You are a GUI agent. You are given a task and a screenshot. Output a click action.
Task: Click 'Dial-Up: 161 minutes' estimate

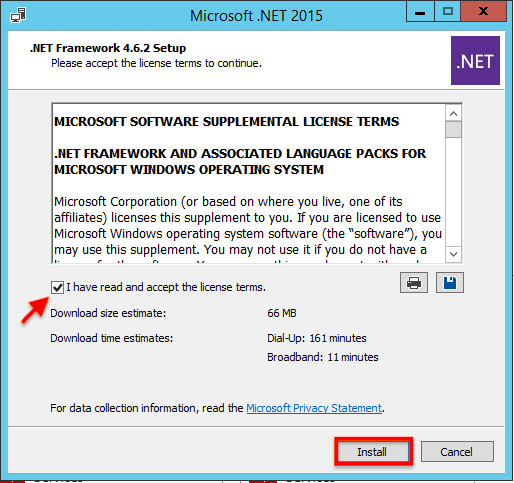coord(317,338)
